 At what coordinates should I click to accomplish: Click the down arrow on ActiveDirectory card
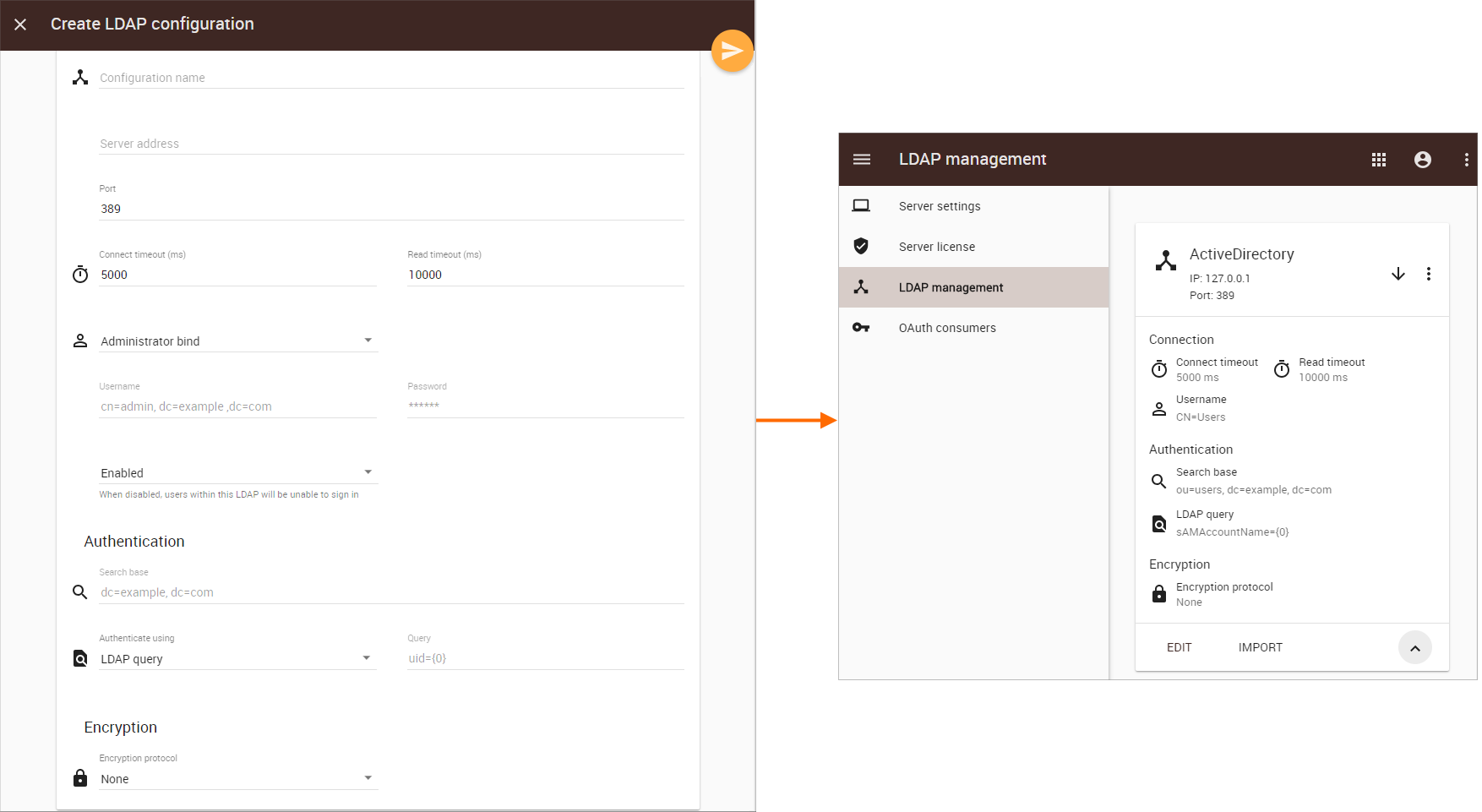tap(1398, 274)
